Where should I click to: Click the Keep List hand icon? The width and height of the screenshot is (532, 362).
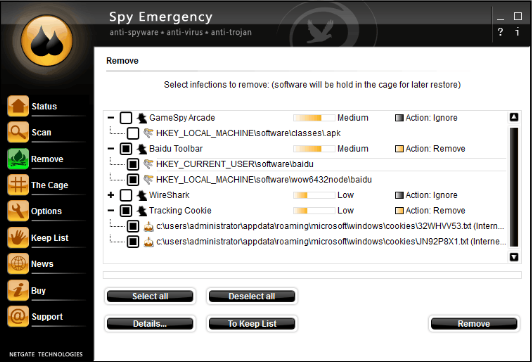pos(18,237)
